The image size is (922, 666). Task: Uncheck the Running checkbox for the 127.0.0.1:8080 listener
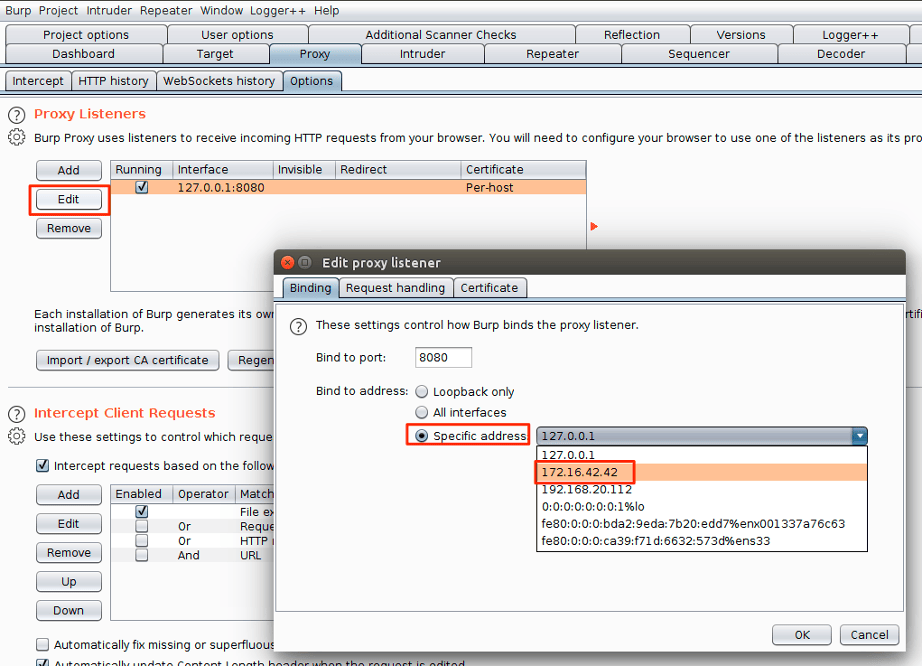(x=141, y=186)
